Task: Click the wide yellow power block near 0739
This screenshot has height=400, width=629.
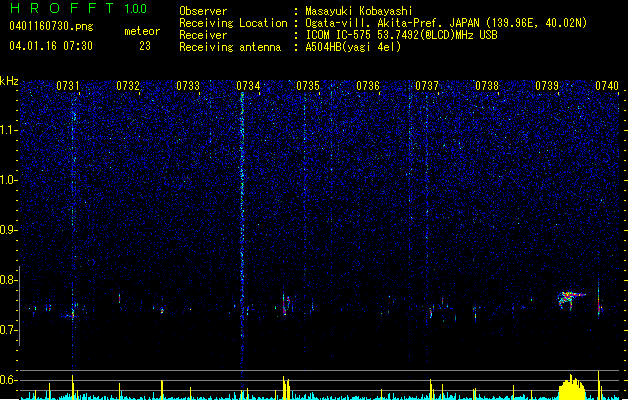Action: (x=572, y=388)
